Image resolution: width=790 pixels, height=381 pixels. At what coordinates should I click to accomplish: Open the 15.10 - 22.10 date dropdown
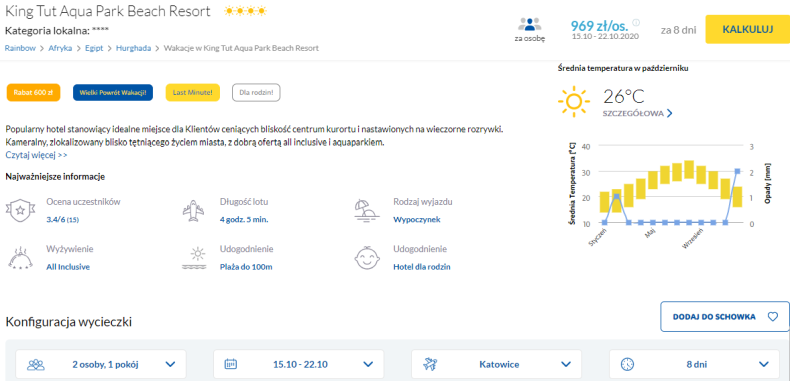click(x=299, y=364)
